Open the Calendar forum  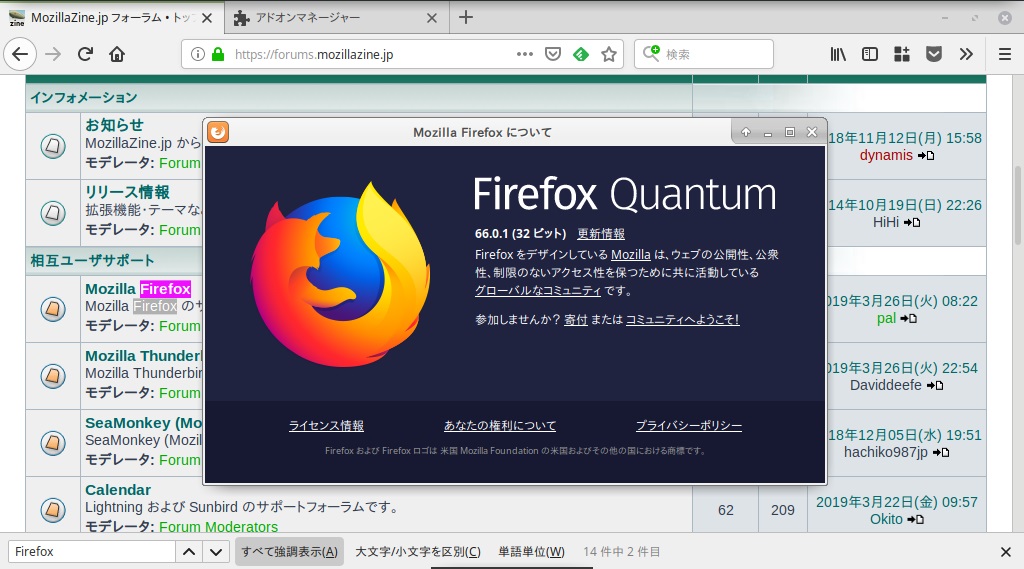[x=118, y=490]
